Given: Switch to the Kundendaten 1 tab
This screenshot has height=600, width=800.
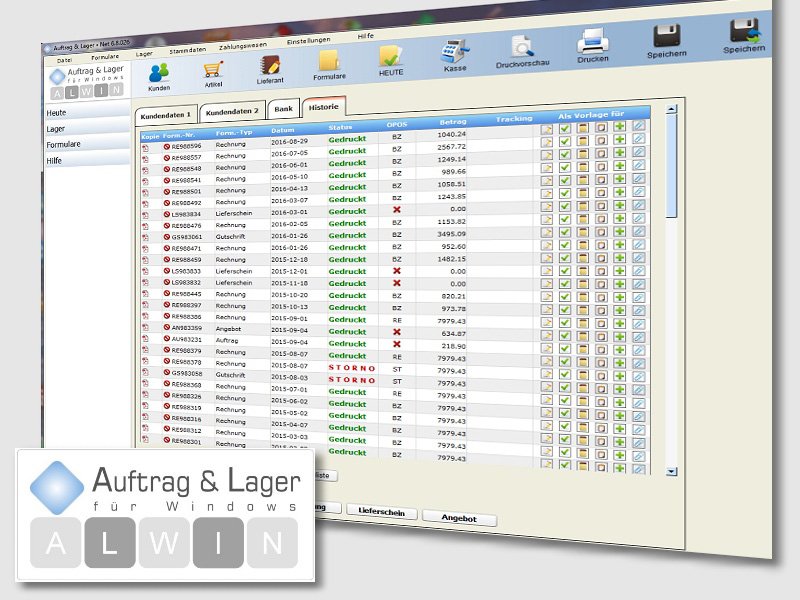Looking at the screenshot, I should 165,115.
